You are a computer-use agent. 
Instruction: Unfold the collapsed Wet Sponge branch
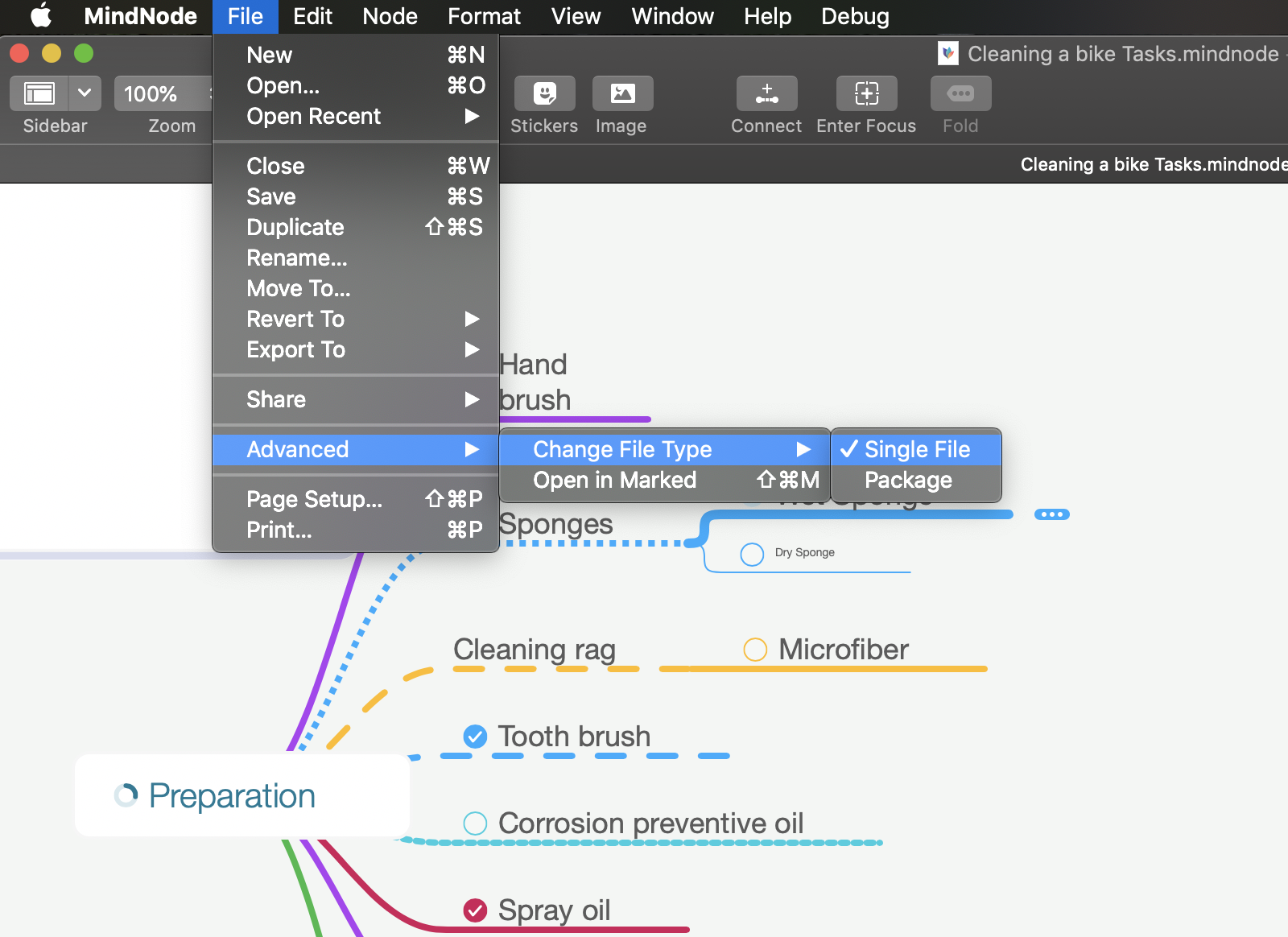(x=1051, y=514)
